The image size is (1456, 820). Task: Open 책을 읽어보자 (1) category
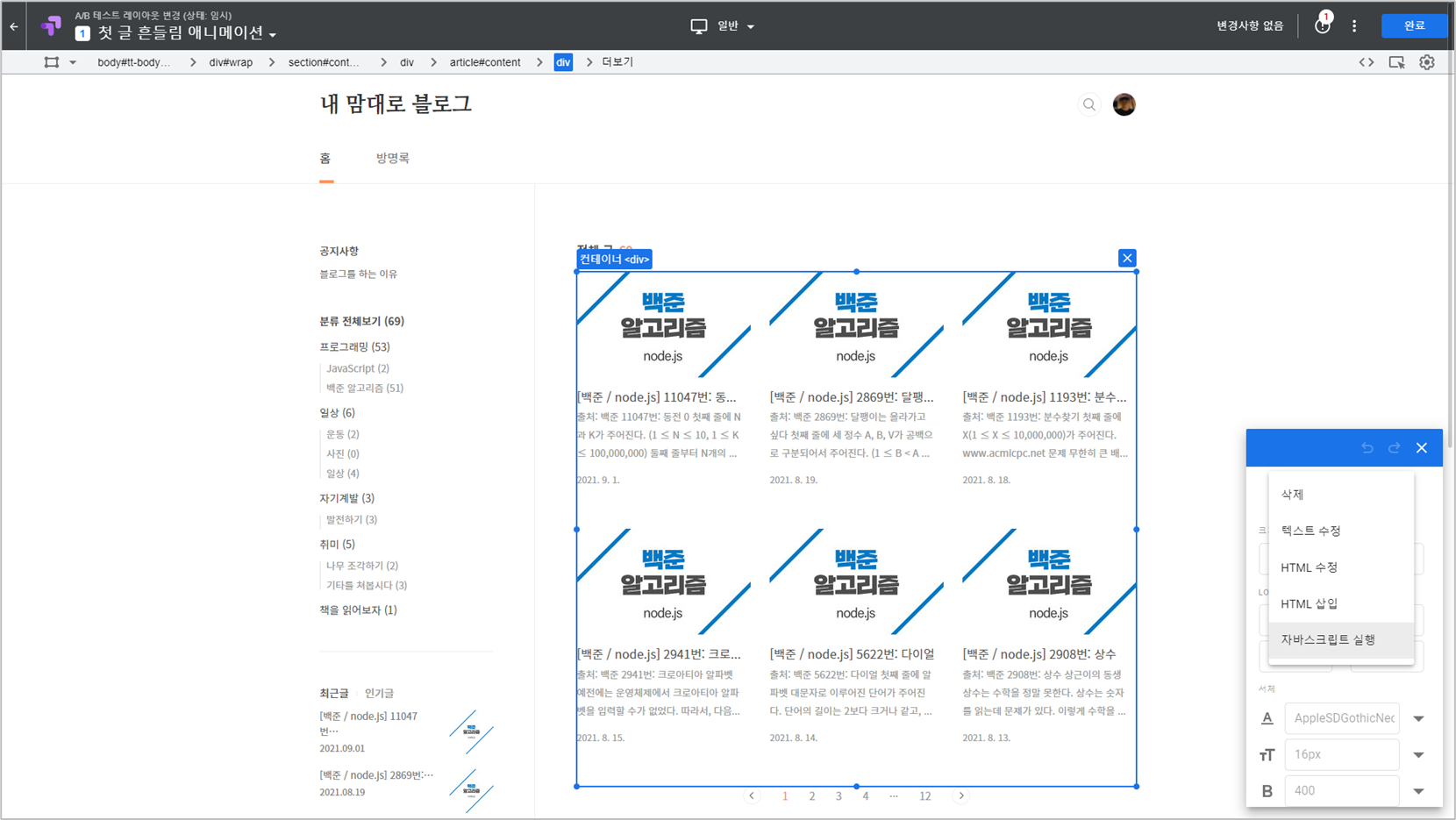point(358,610)
